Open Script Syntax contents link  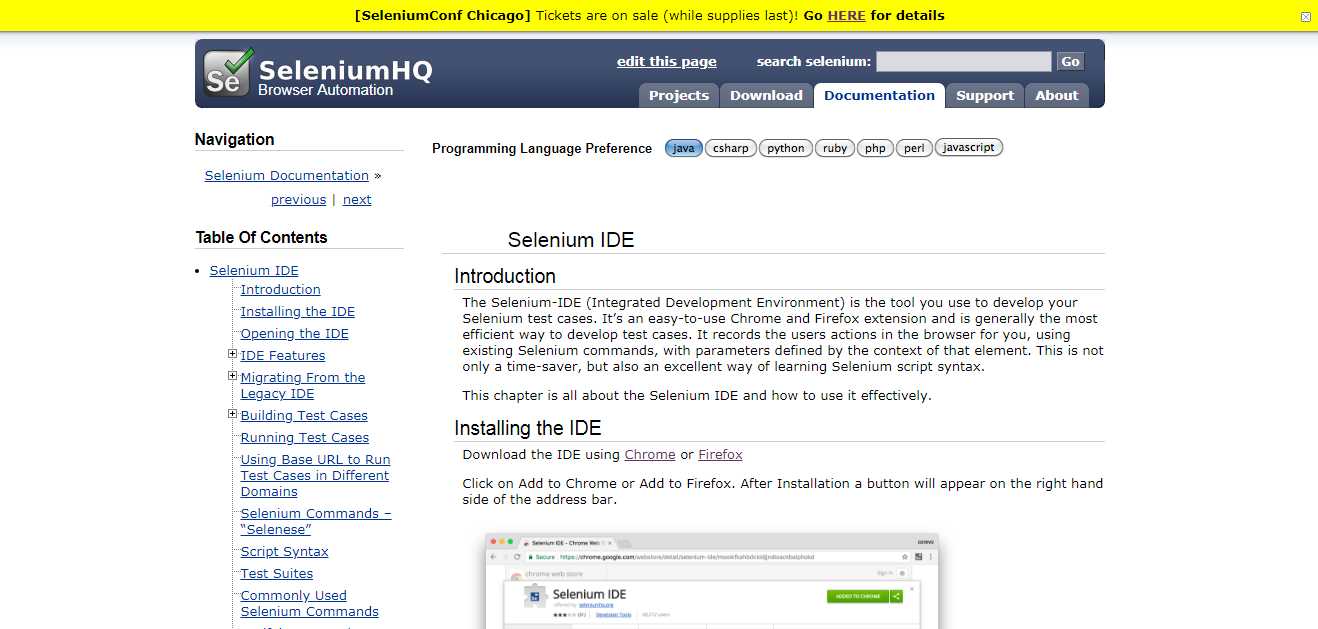[285, 551]
